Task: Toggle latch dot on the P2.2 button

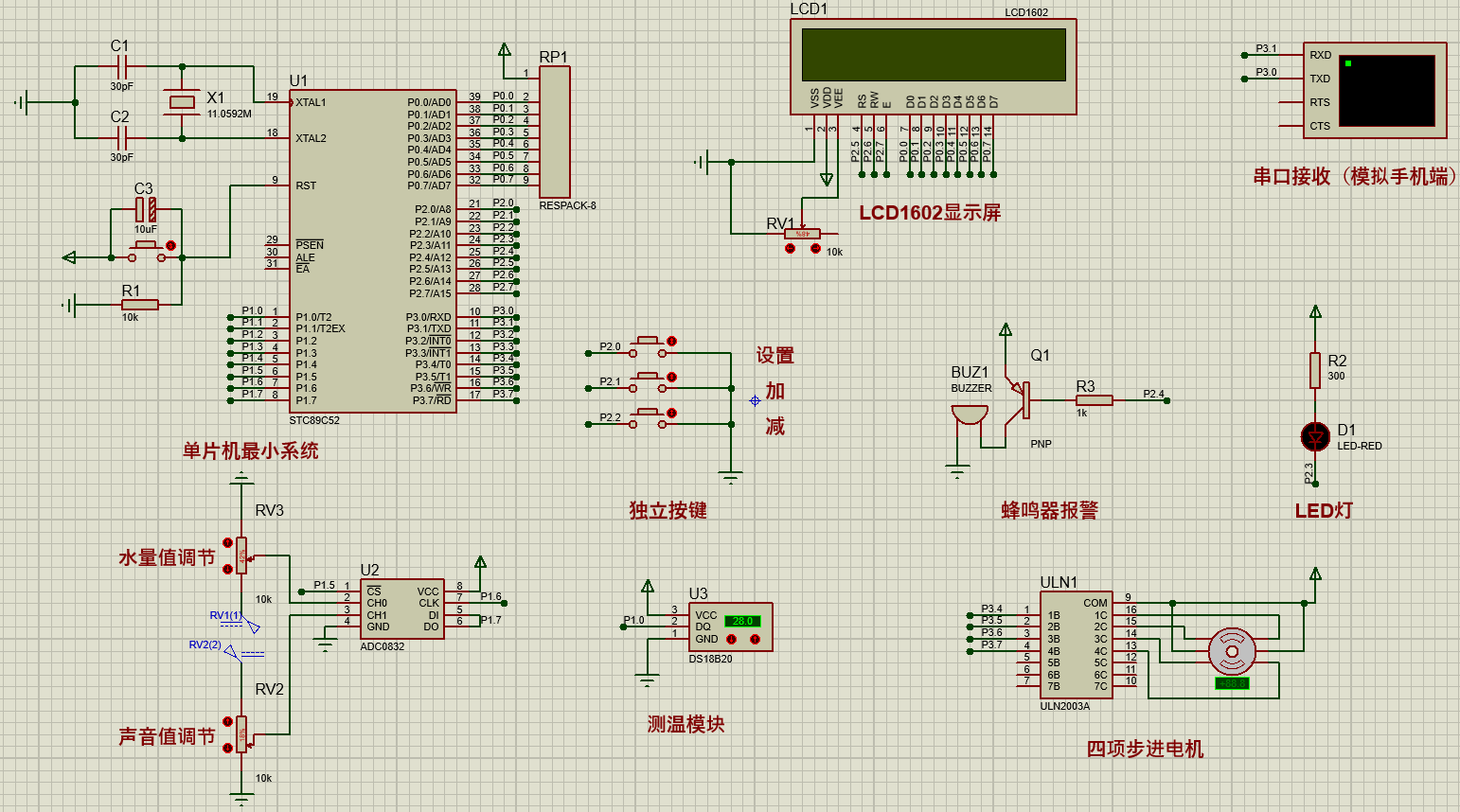Action: point(671,413)
